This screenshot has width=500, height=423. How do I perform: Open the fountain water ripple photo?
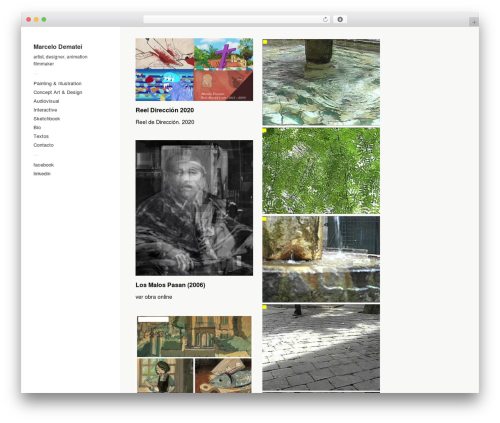(x=321, y=82)
